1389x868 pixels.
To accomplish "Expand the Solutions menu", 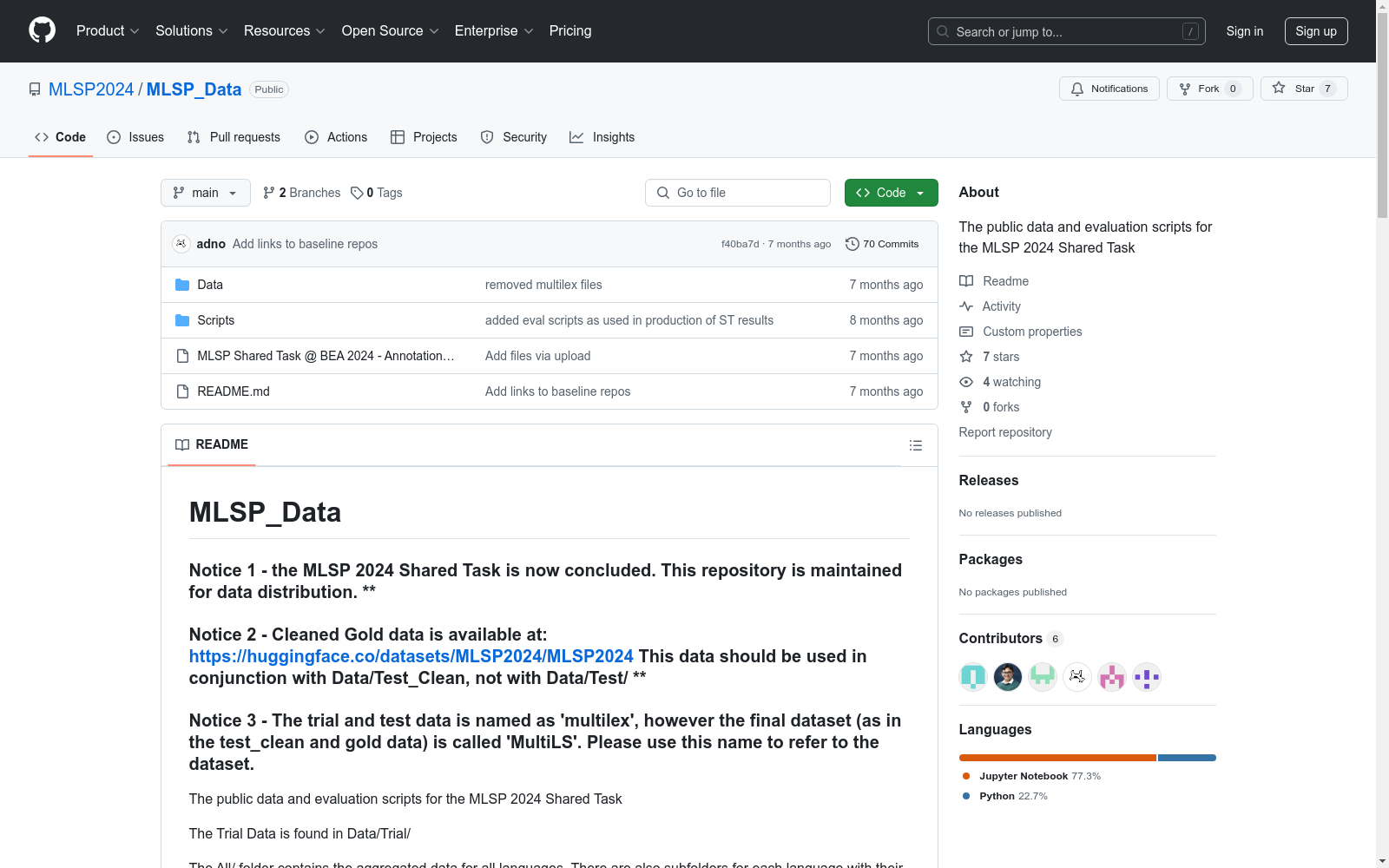I will pos(191,31).
